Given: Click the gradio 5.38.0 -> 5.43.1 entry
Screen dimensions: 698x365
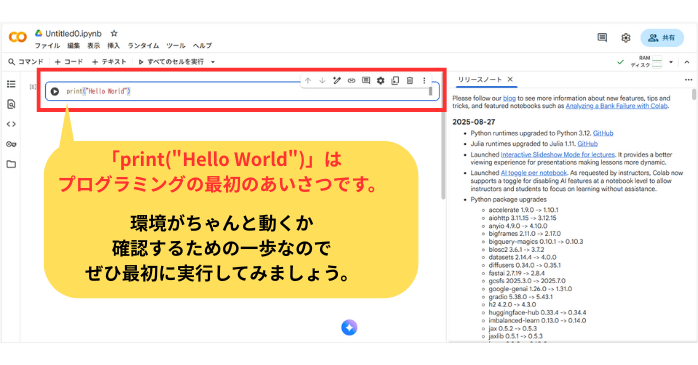Looking at the screenshot, I should click(x=520, y=297).
